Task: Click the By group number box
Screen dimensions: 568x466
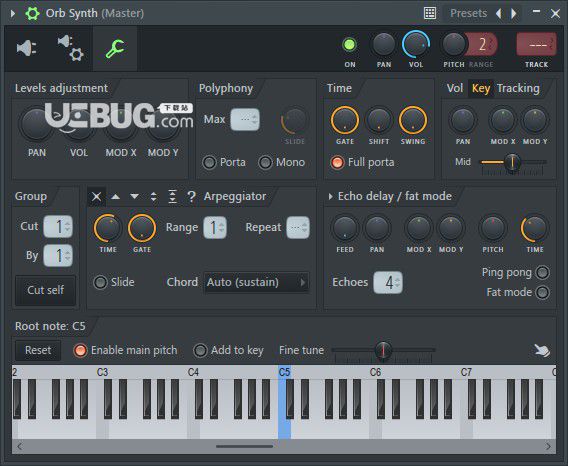Action: point(58,255)
